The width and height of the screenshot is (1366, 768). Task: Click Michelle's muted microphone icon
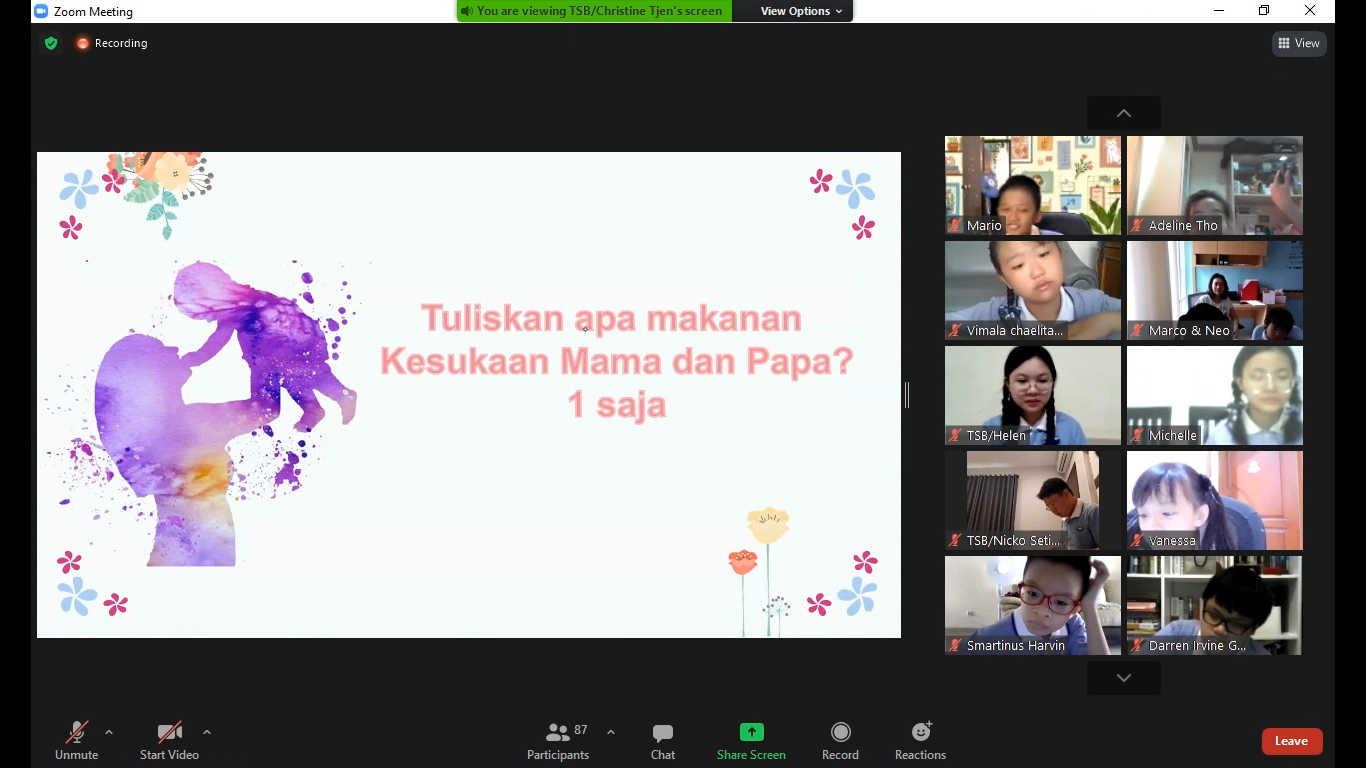pyautogui.click(x=1138, y=435)
